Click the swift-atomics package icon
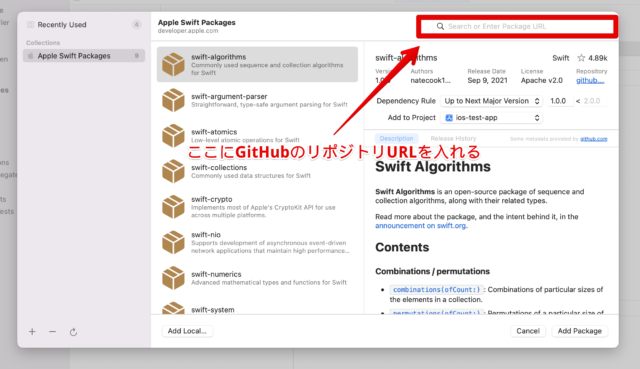640x369 pixels. [173, 136]
